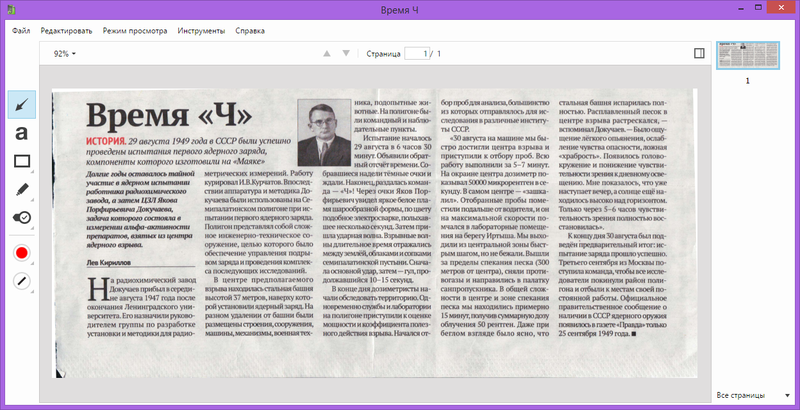Click the red ИСТОРИЯ label in article
This screenshot has height=410, width=800.
[106, 141]
